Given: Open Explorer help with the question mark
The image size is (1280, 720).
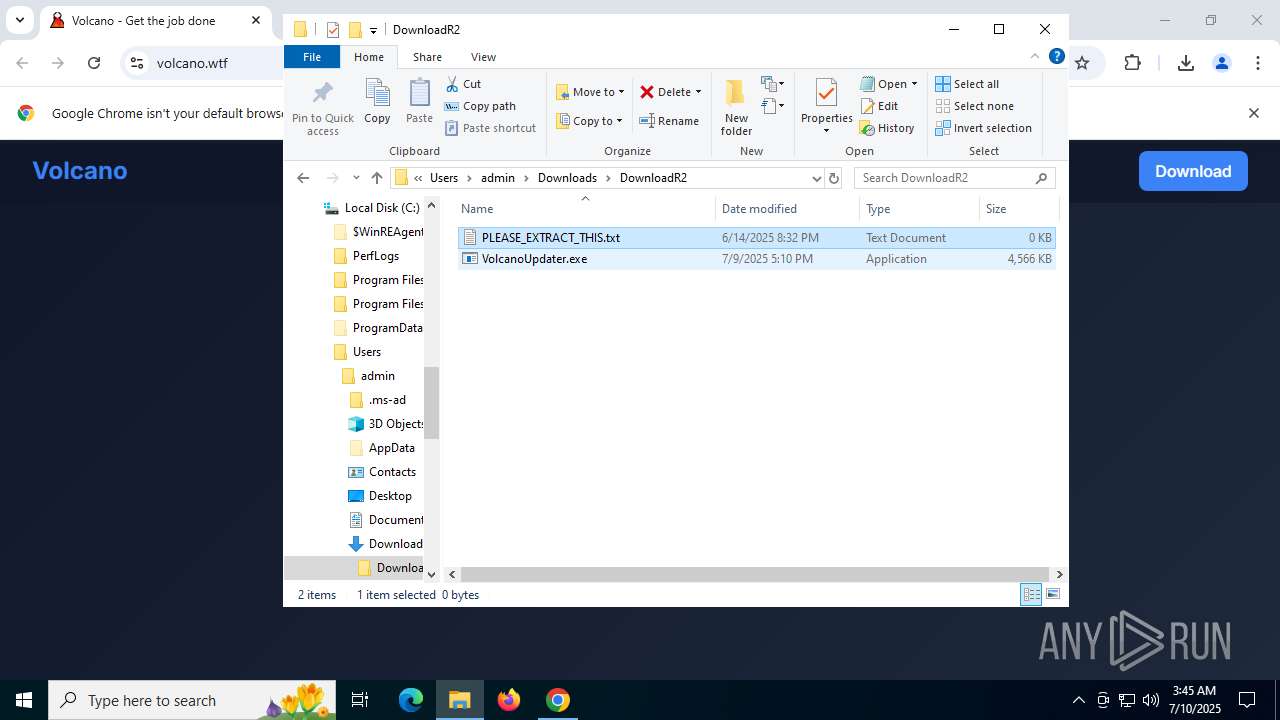Looking at the screenshot, I should click(x=1056, y=57).
